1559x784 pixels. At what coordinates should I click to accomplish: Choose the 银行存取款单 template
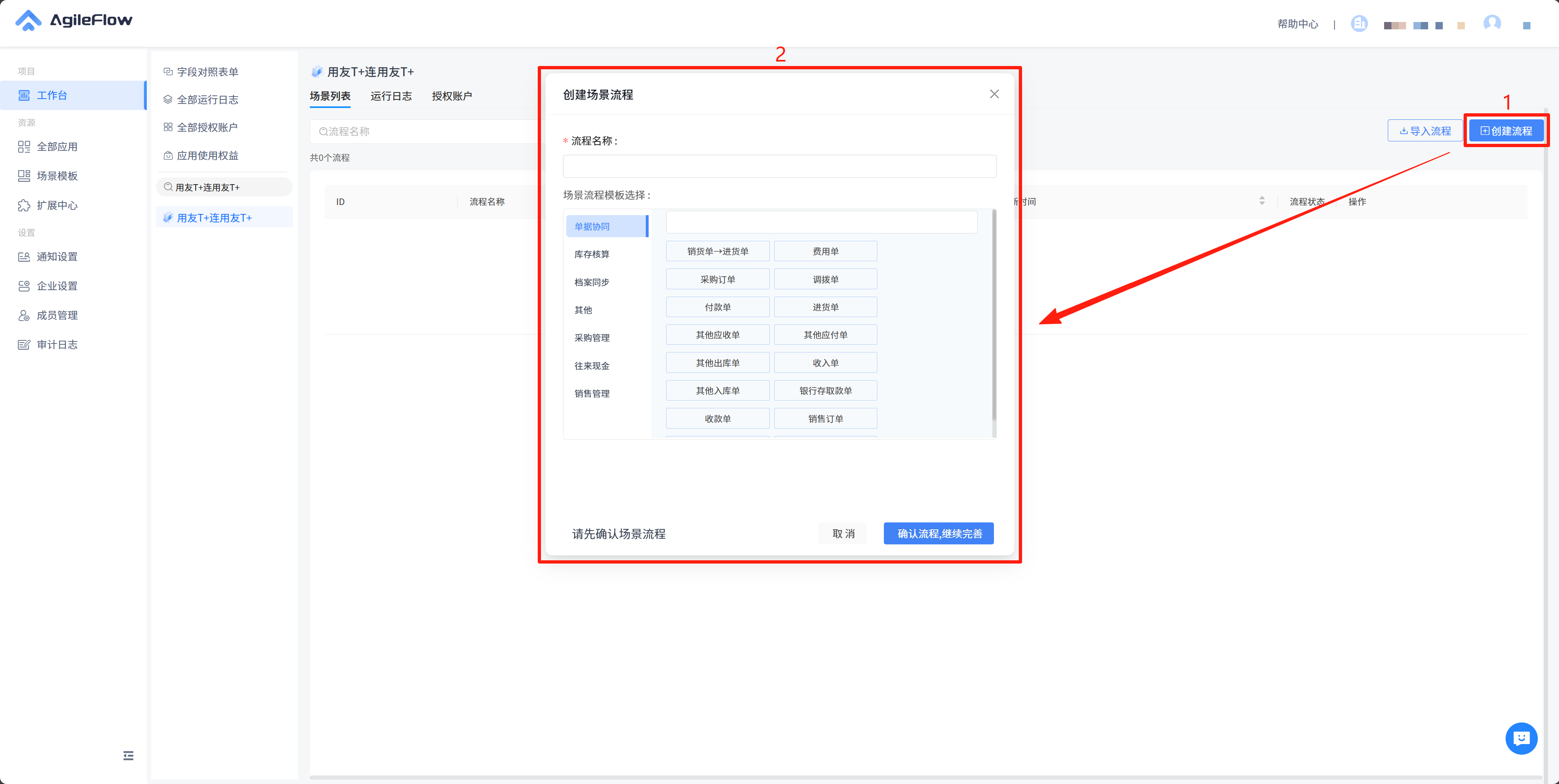point(826,390)
